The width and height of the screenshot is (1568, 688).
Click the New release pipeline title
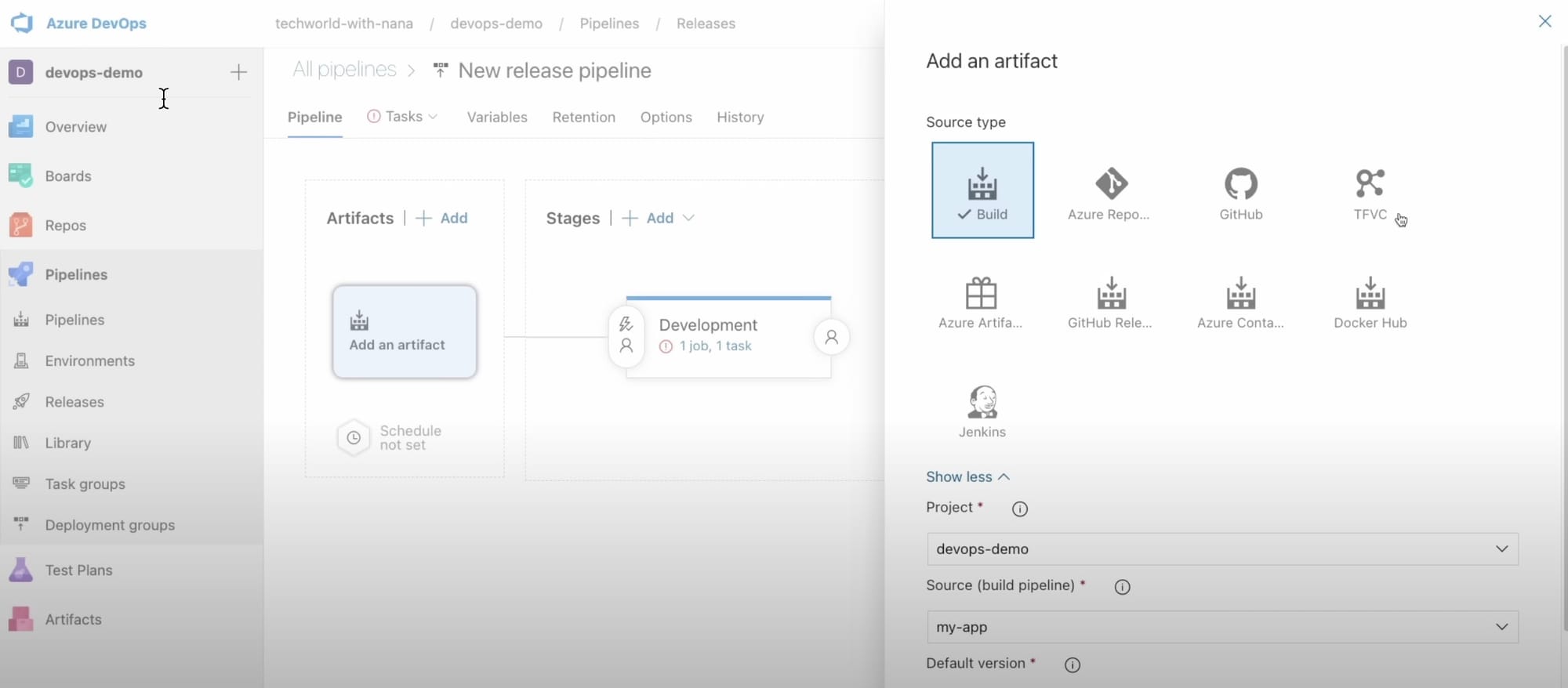(x=554, y=71)
